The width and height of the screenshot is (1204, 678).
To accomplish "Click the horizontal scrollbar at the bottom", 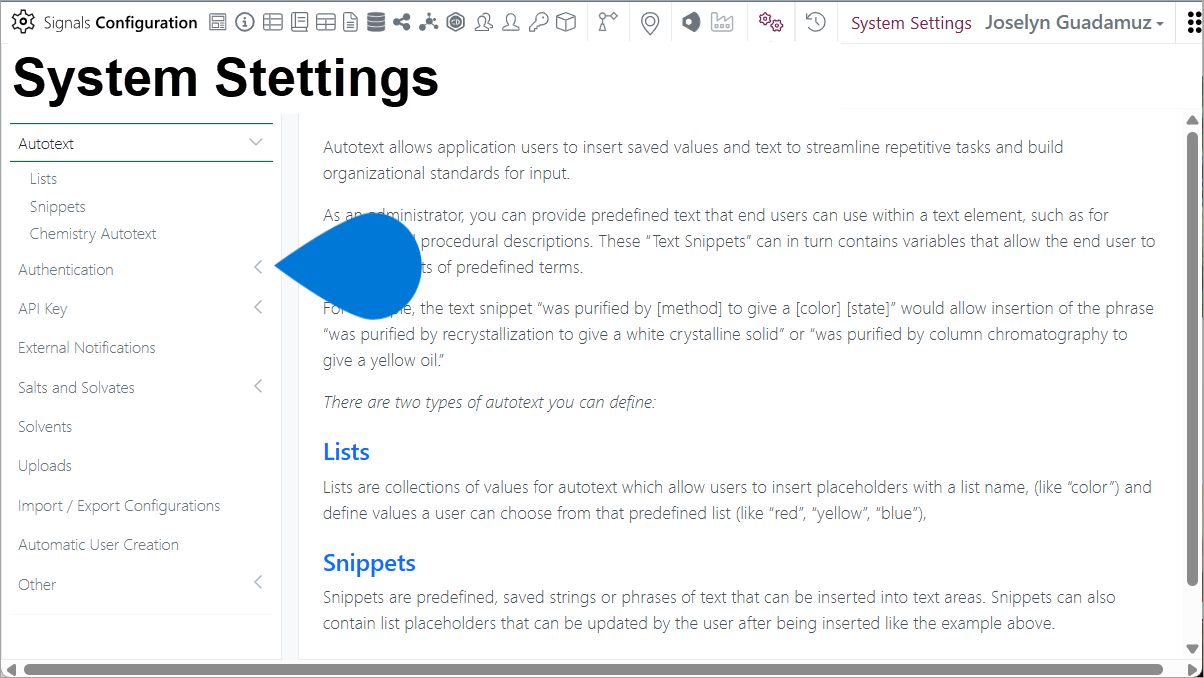I will coord(592,669).
